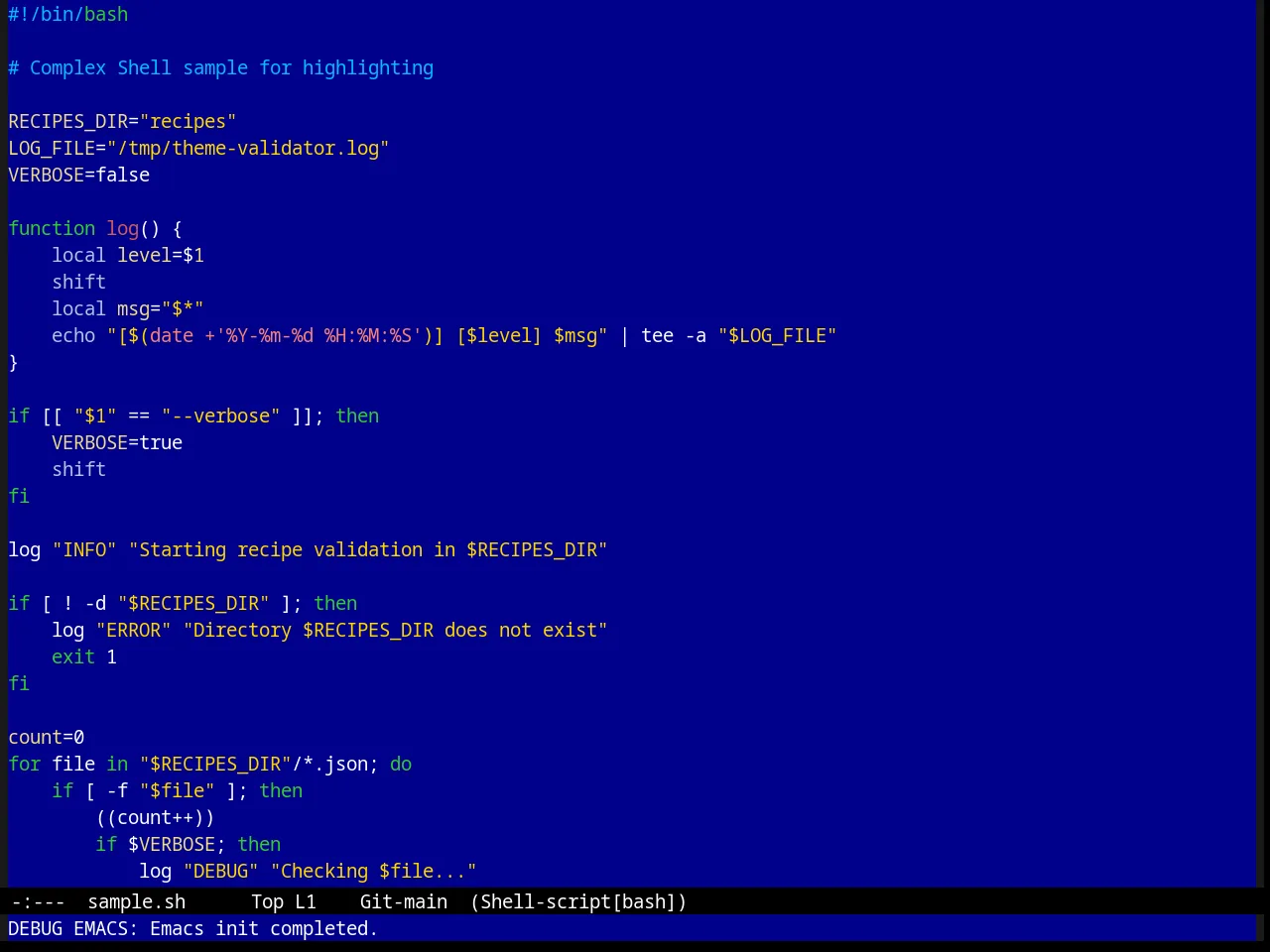The height and width of the screenshot is (952, 1270).
Task: Click the Git-main indicator in mode line
Action: pyautogui.click(x=404, y=901)
